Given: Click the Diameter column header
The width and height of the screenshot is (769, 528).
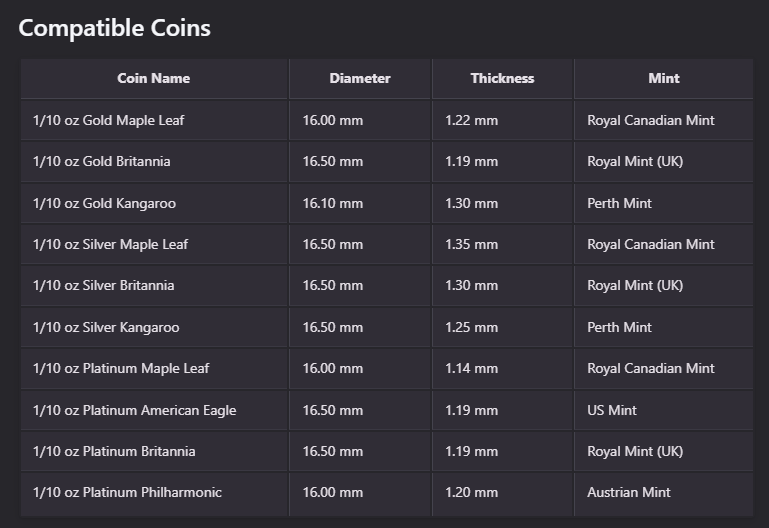Looking at the screenshot, I should click(360, 78).
